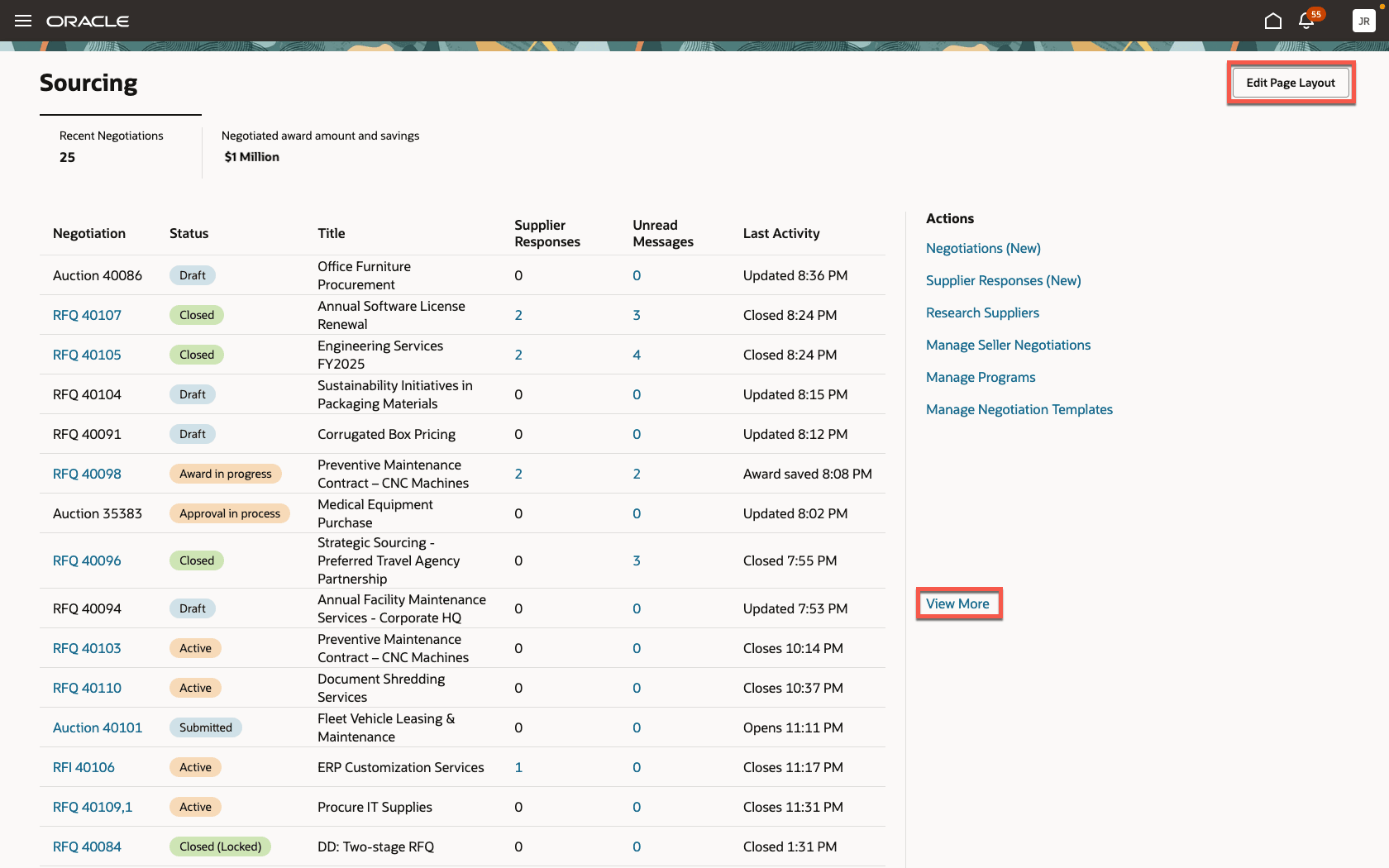View 2 supplier responses for RFQ 40098
This screenshot has height=868, width=1389.
pos(518,474)
